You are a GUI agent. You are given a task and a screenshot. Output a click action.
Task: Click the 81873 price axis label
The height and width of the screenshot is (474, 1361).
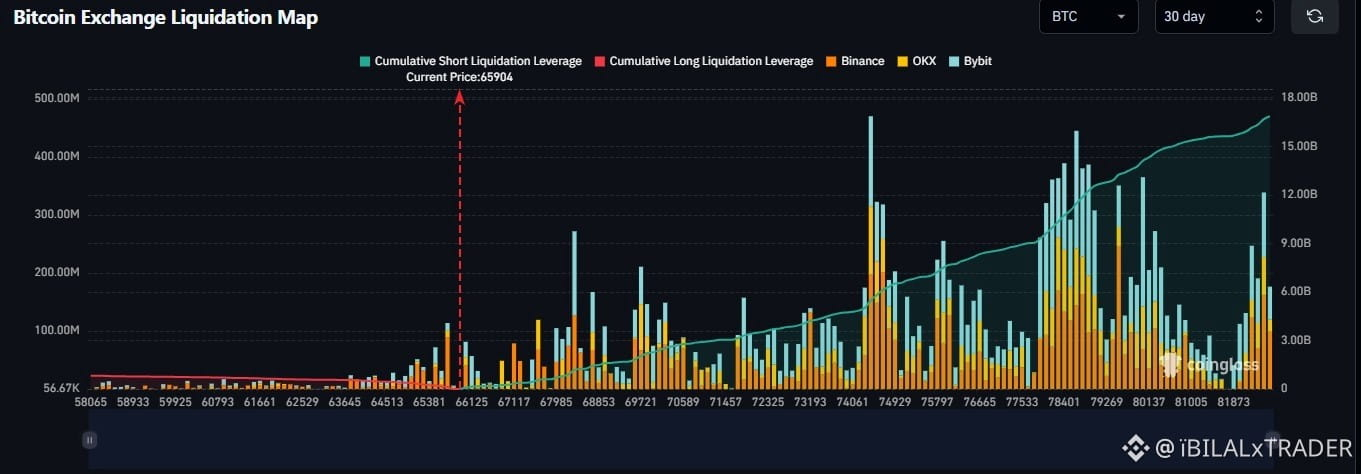coord(1232,402)
